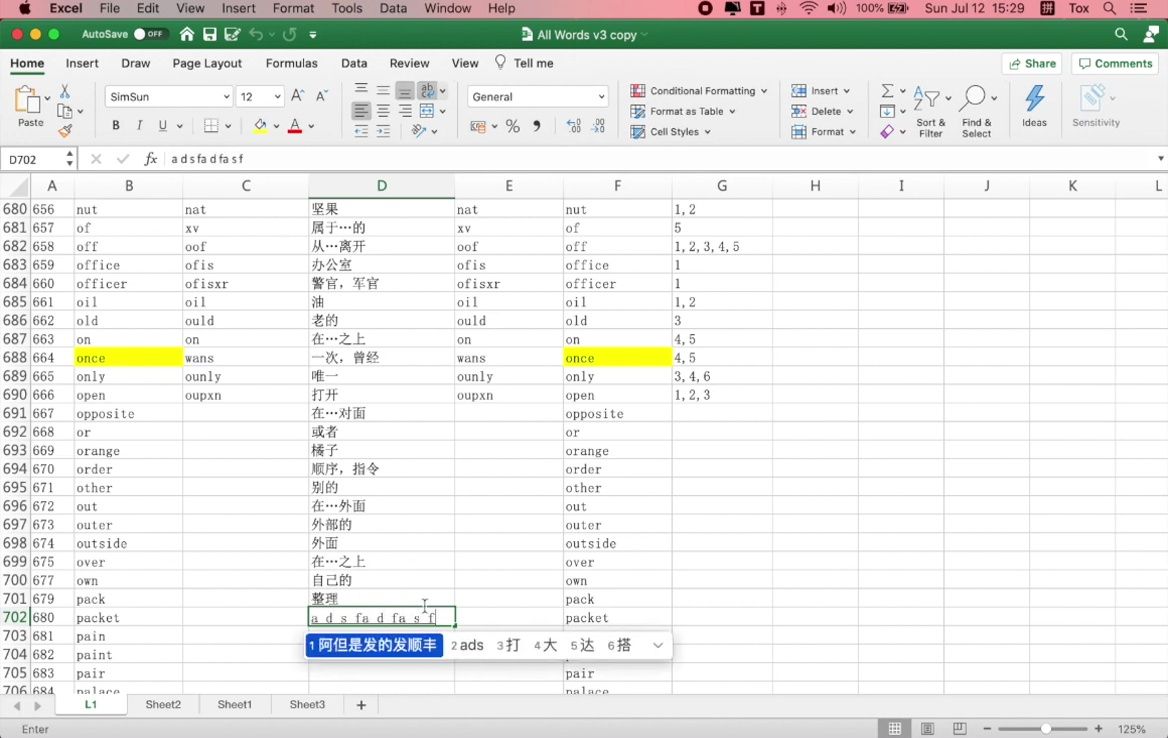
Task: Open Ideas lightning icon
Action: point(1034,98)
